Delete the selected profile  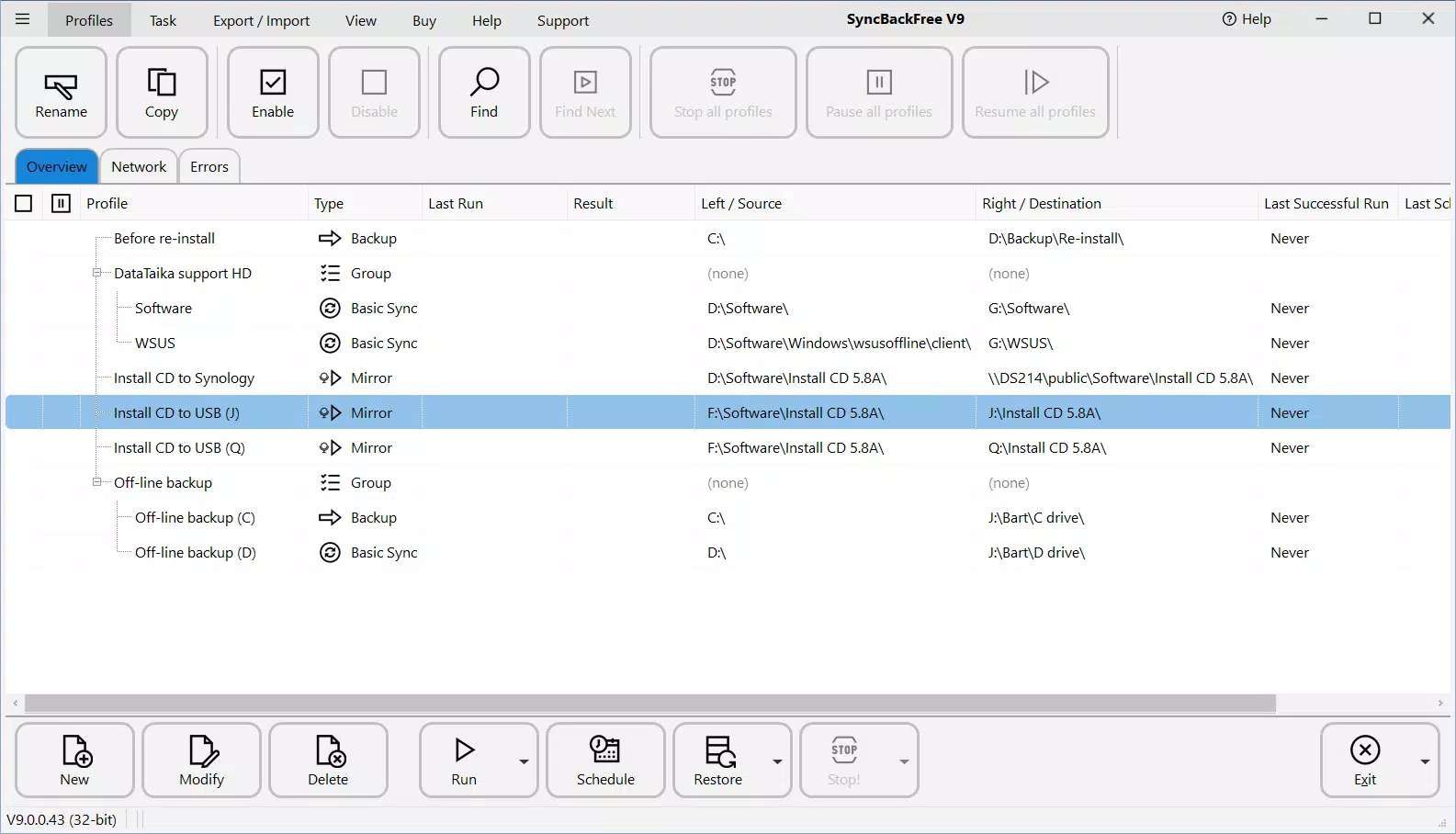[328, 761]
